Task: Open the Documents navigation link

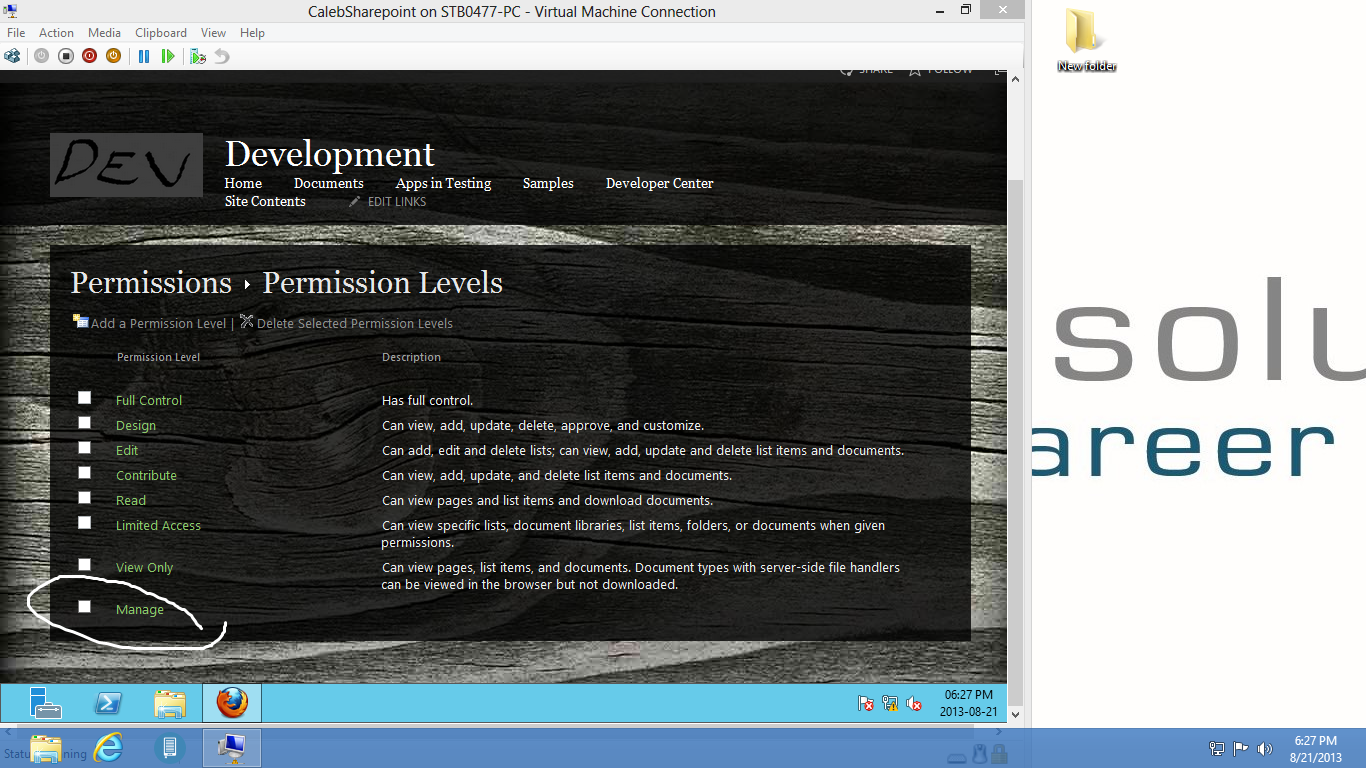Action: [x=329, y=184]
